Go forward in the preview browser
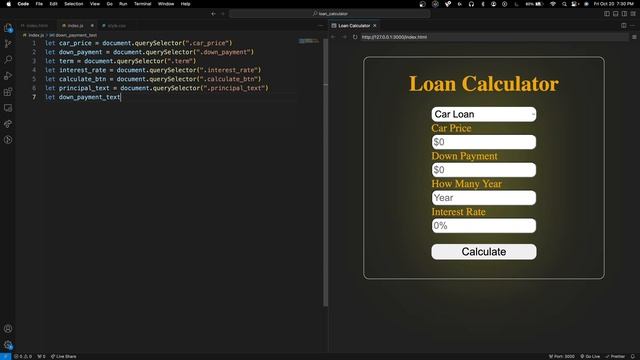The width and height of the screenshot is (640, 360). point(344,37)
